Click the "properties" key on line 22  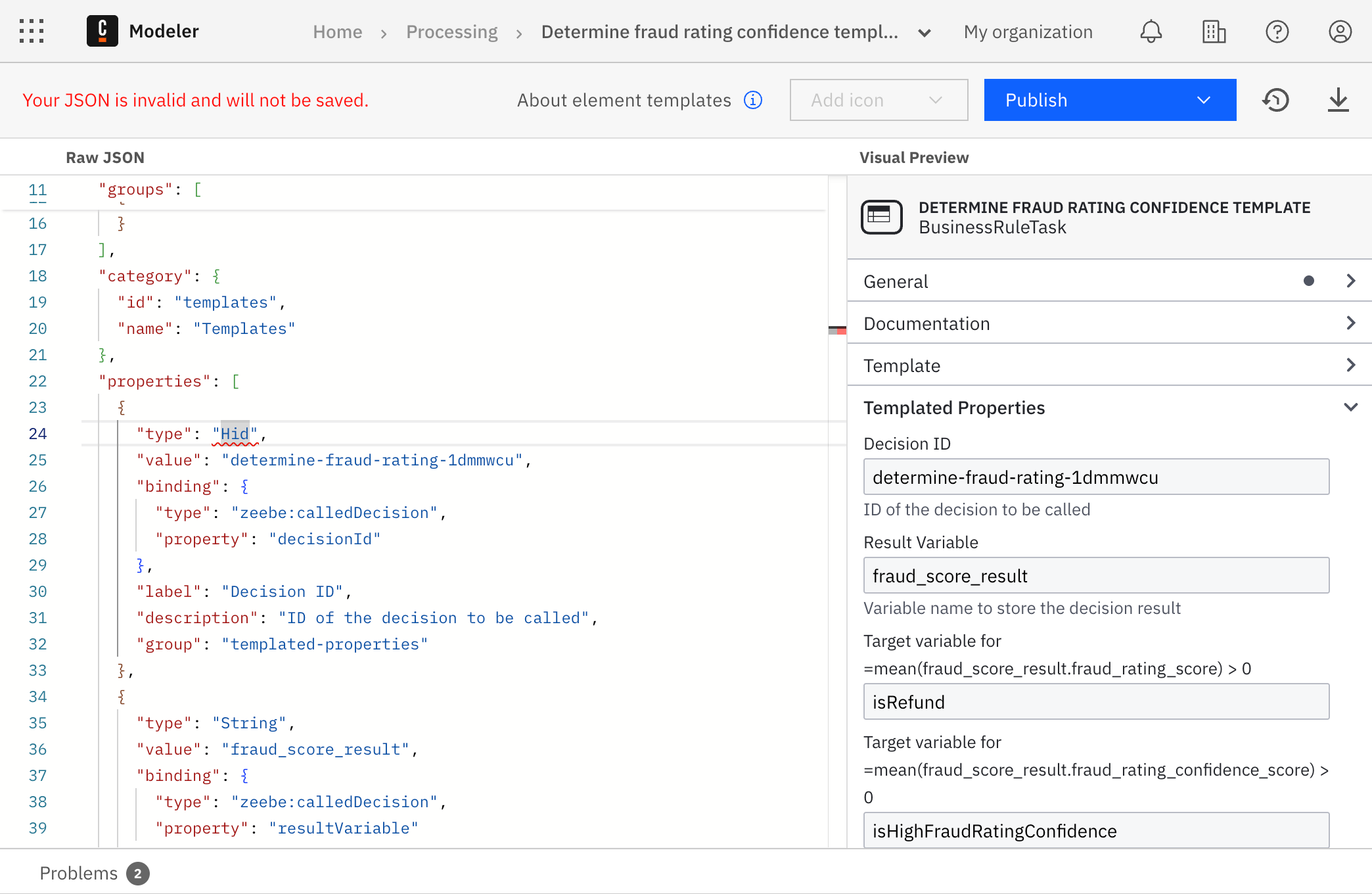pyautogui.click(x=154, y=381)
